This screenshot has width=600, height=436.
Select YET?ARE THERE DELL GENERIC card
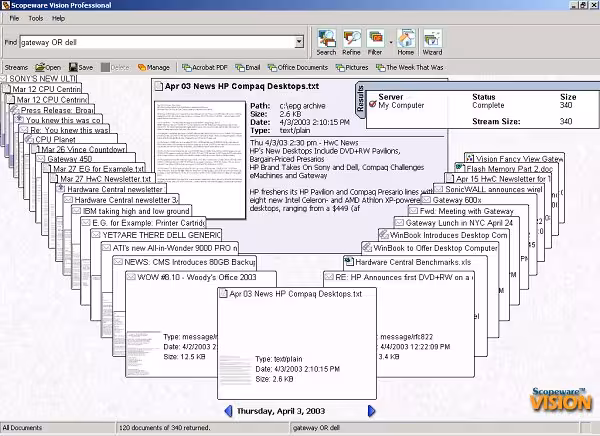click(156, 235)
